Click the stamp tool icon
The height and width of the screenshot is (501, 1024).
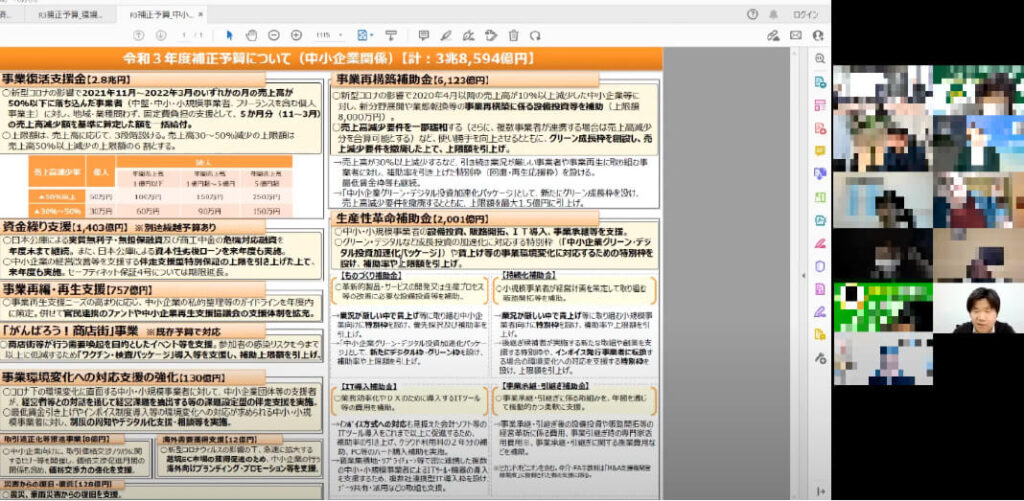tap(491, 35)
